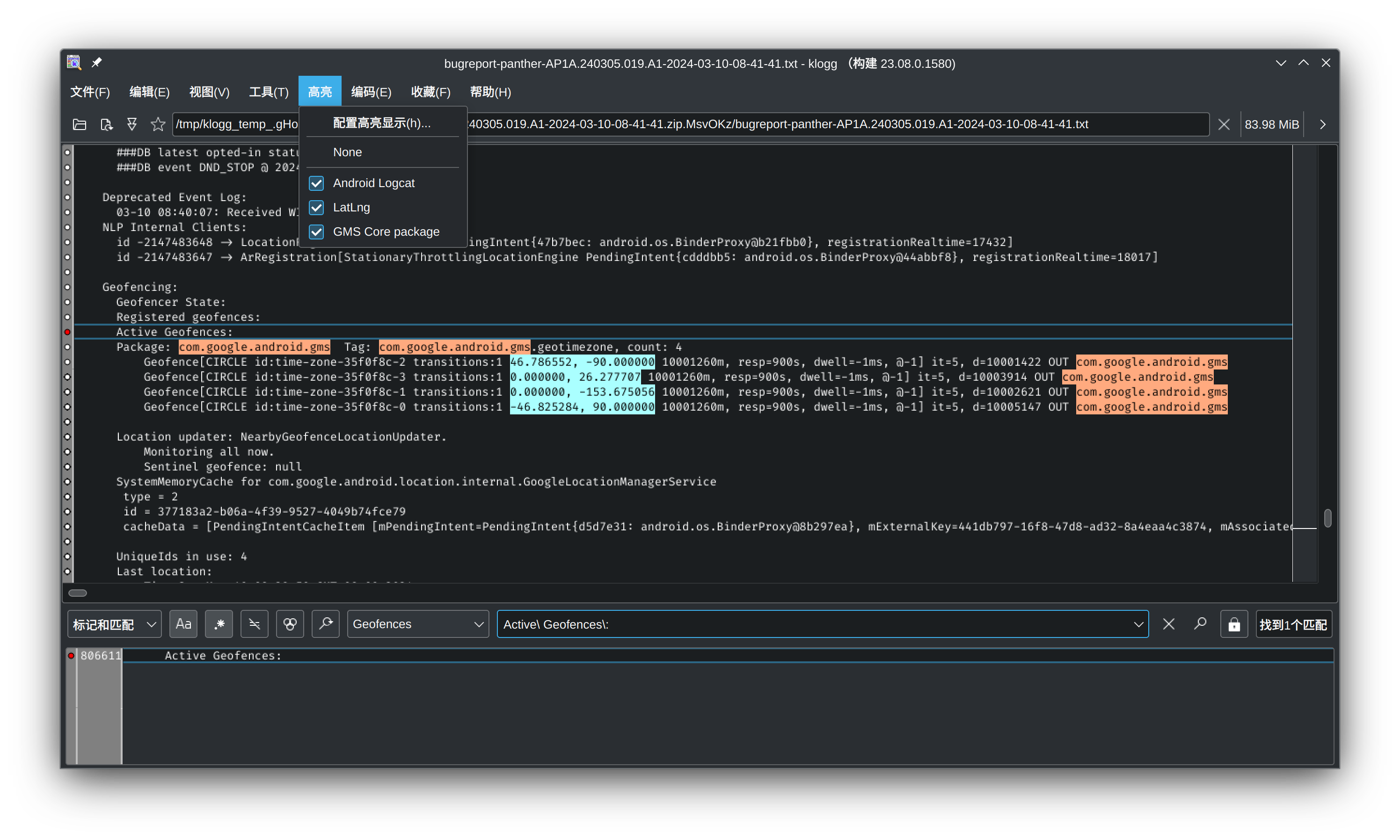Mark the 'Deprecated Event Log:' line bullet

(67, 197)
